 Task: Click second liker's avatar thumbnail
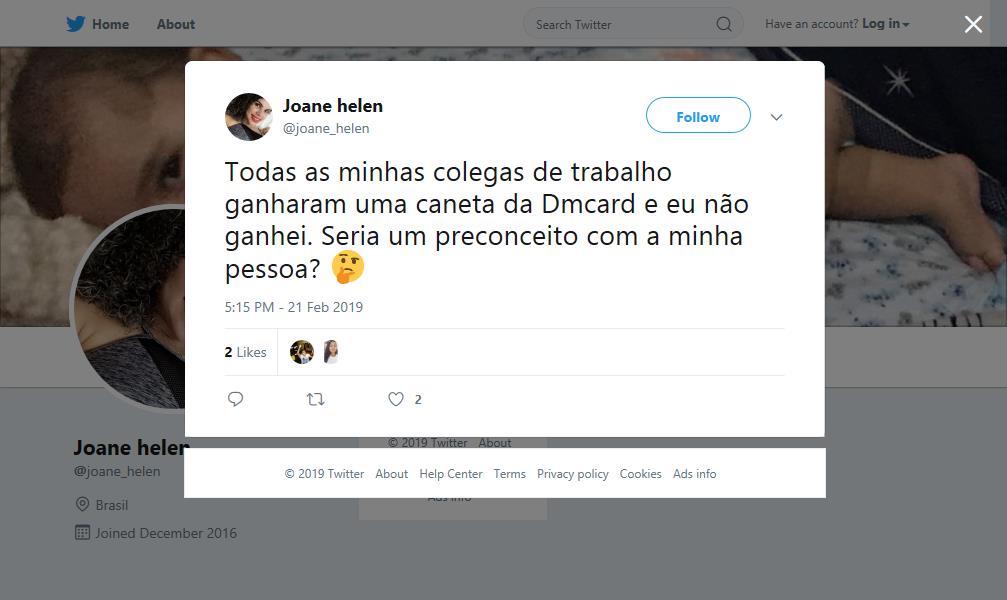331,352
